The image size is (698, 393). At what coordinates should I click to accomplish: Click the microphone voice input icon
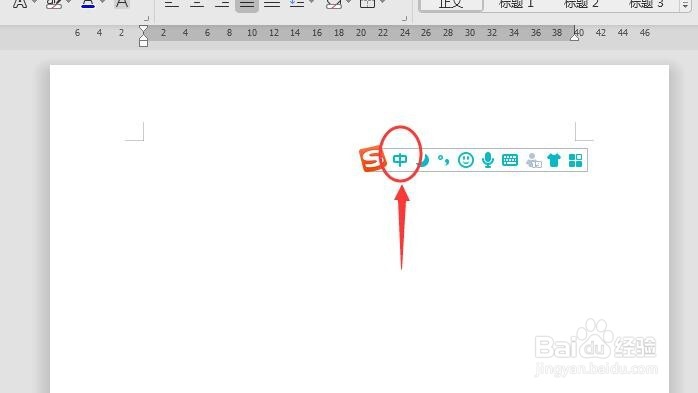coord(488,160)
